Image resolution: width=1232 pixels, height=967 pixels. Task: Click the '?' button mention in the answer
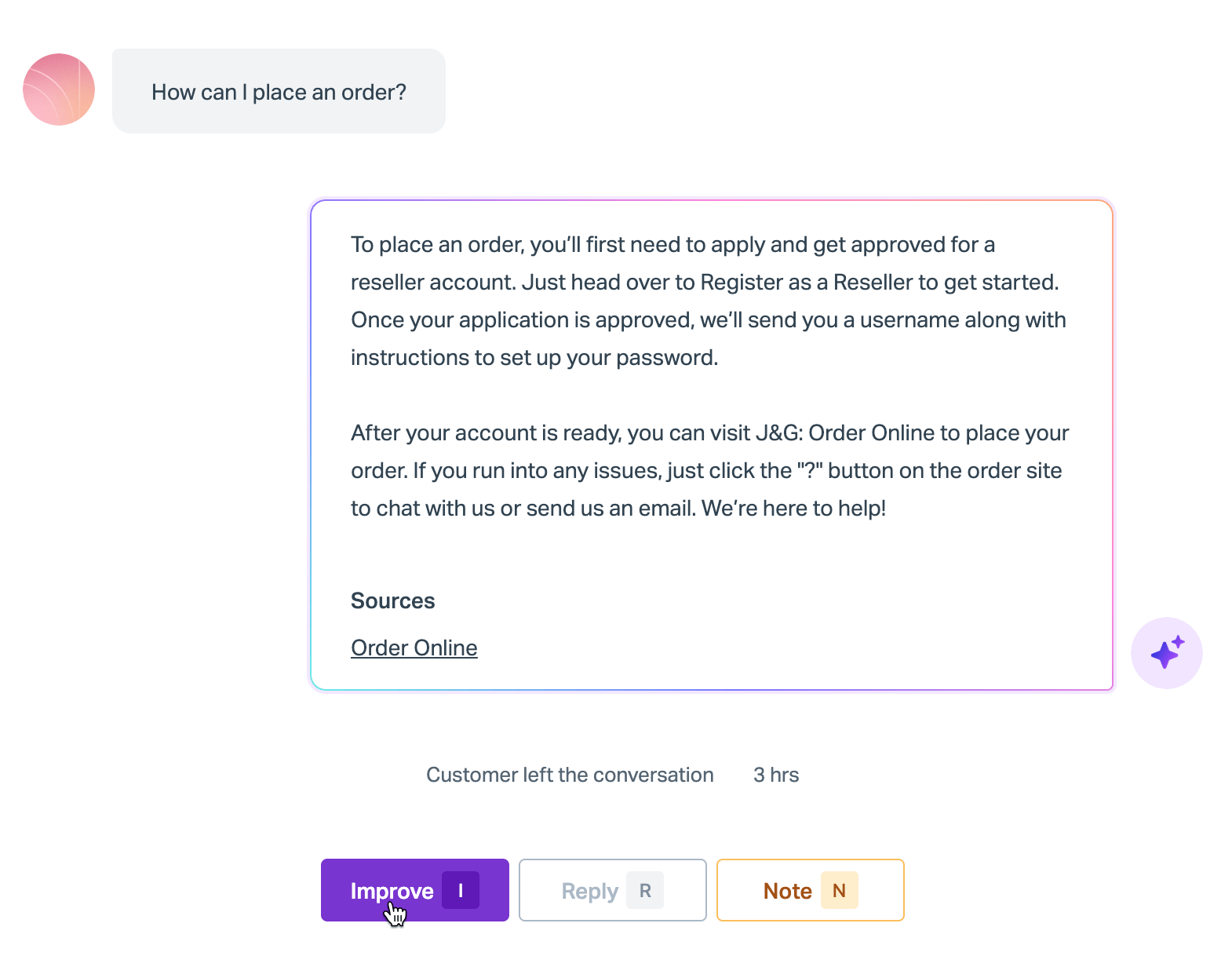click(x=810, y=470)
